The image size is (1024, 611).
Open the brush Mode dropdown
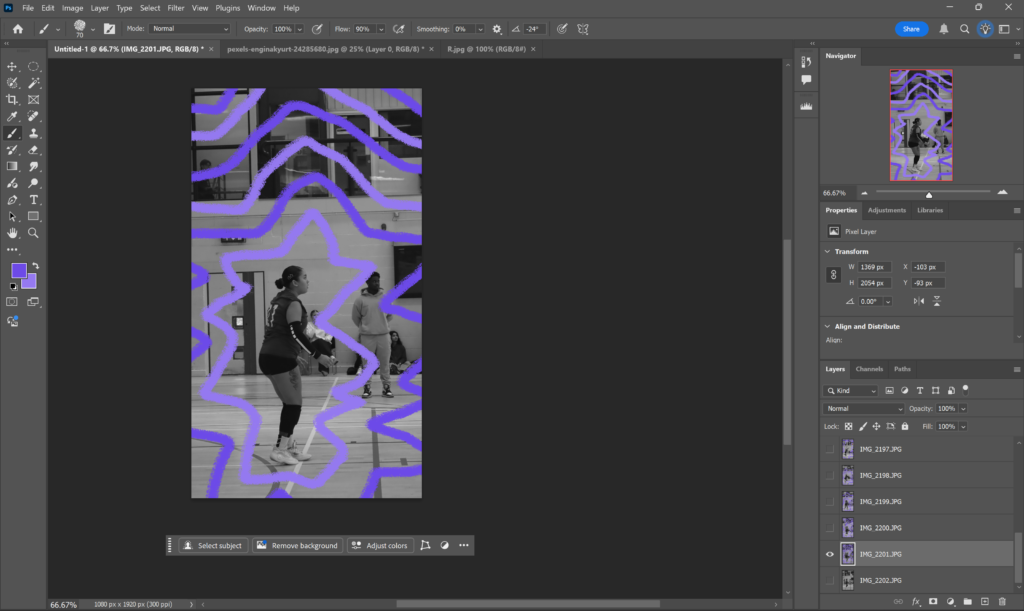tap(190, 30)
